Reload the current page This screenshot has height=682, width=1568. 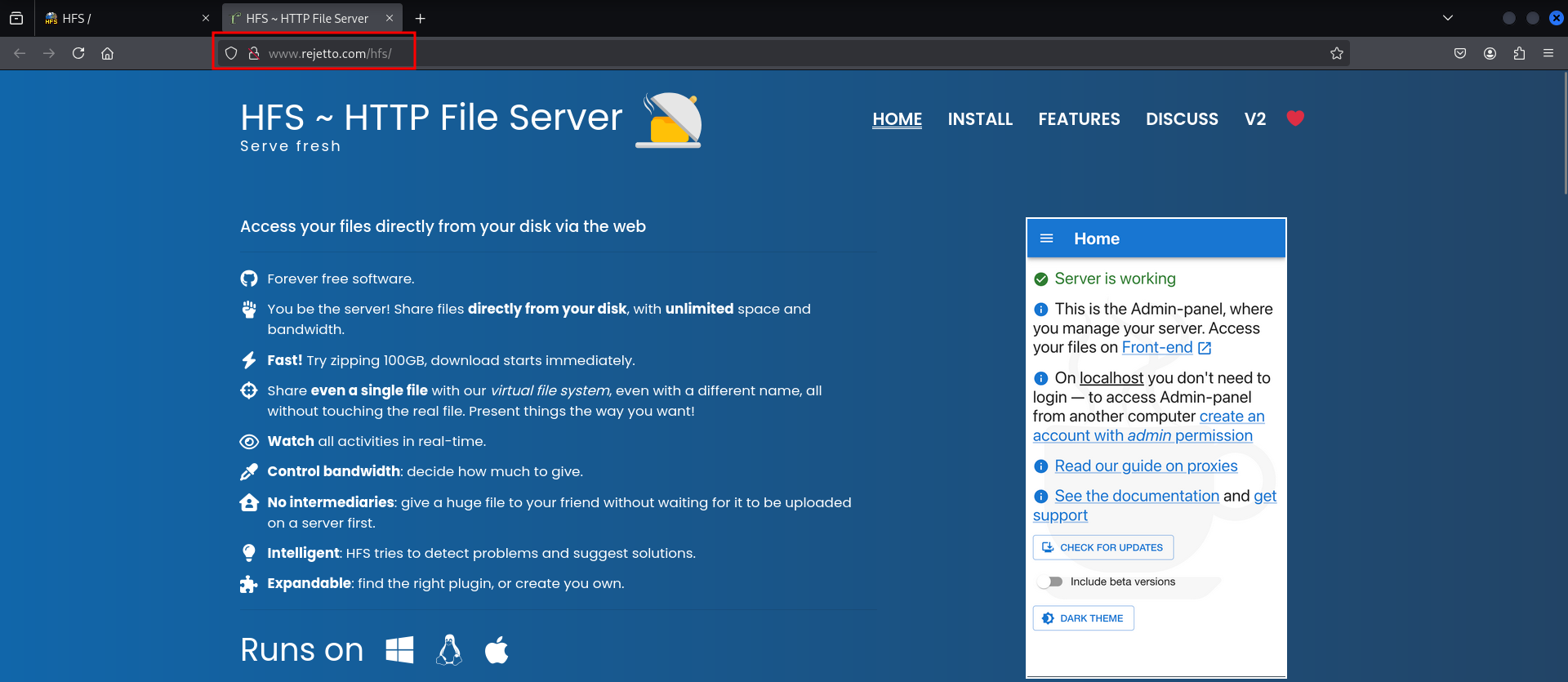click(x=78, y=53)
